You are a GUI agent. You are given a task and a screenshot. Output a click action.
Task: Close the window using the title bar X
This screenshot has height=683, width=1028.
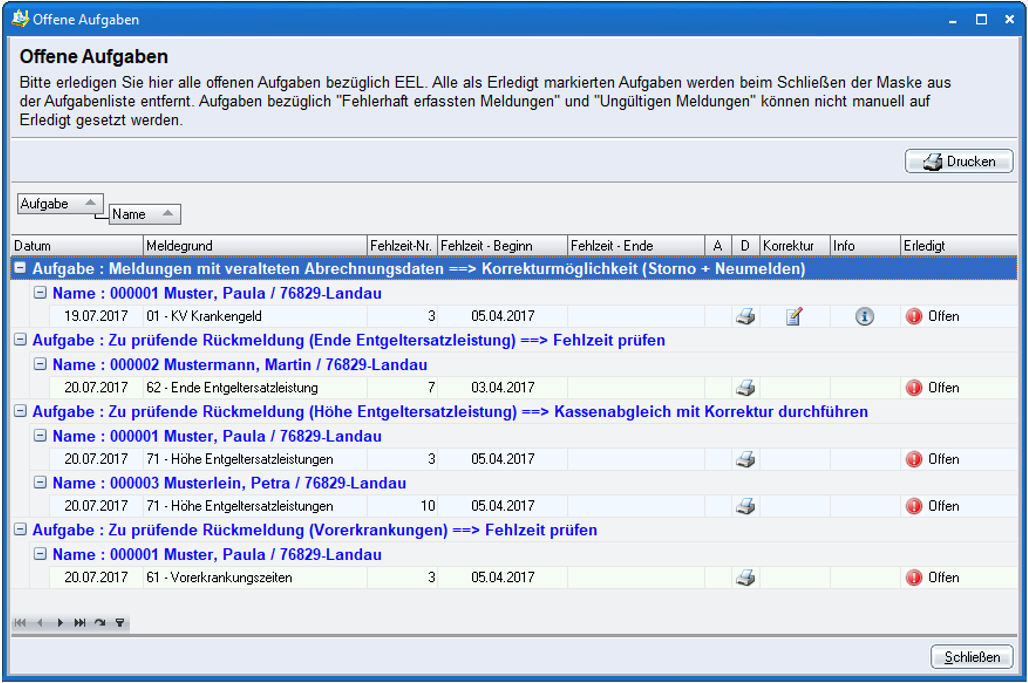1010,20
